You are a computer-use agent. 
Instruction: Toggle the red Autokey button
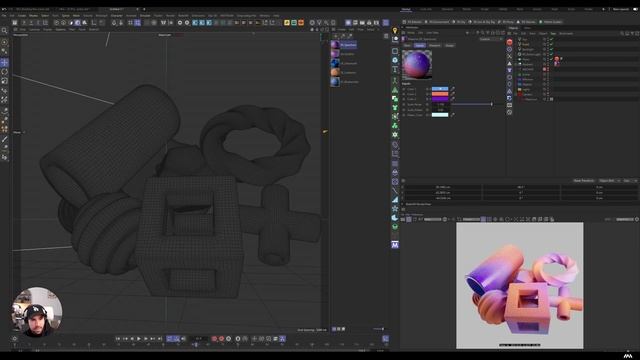222,339
